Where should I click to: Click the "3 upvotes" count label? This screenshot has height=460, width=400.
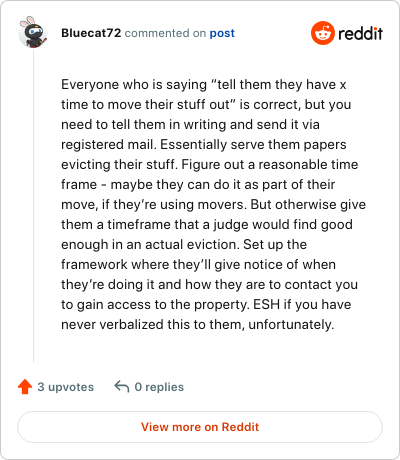(x=66, y=387)
